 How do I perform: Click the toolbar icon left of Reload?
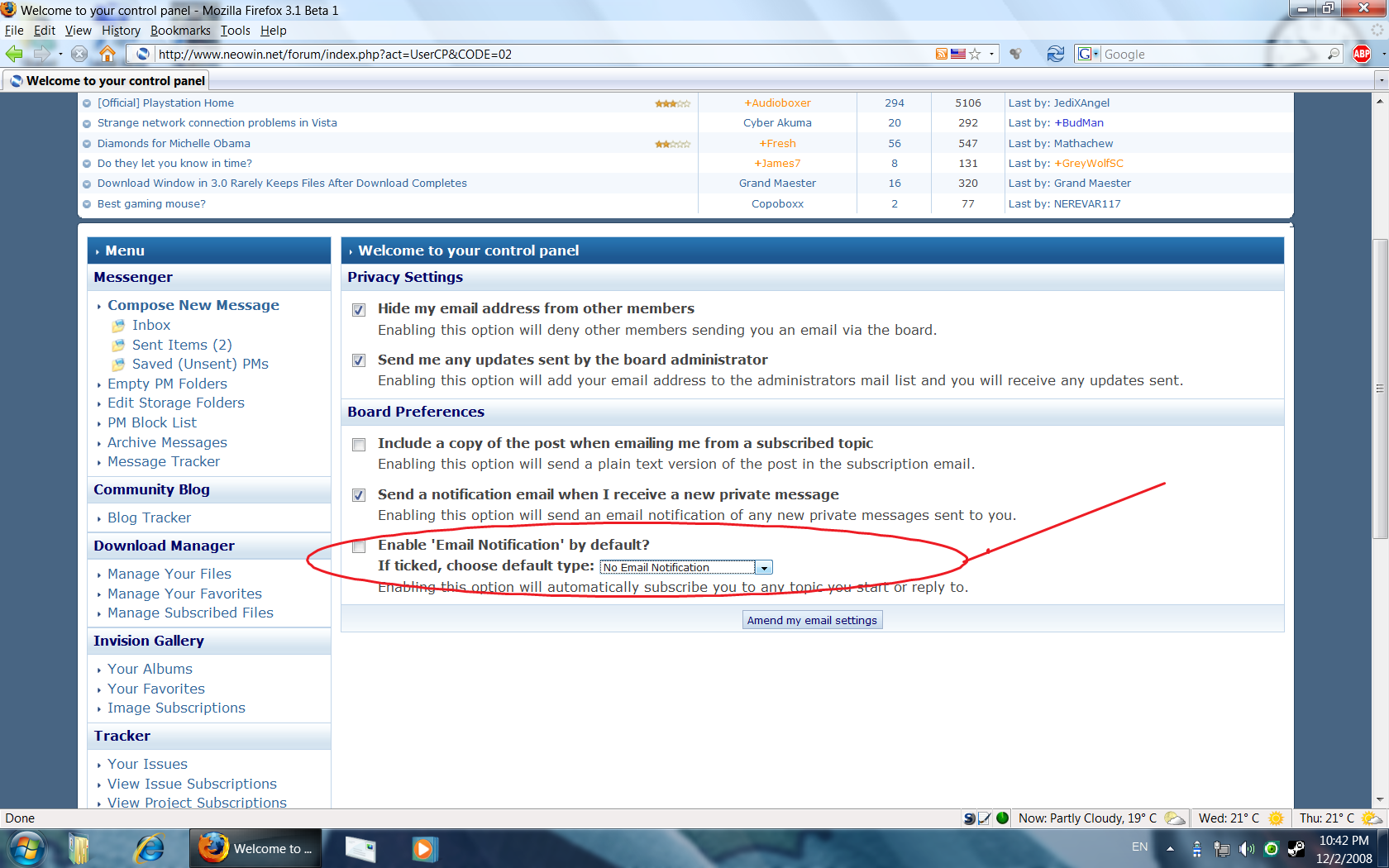click(1016, 54)
